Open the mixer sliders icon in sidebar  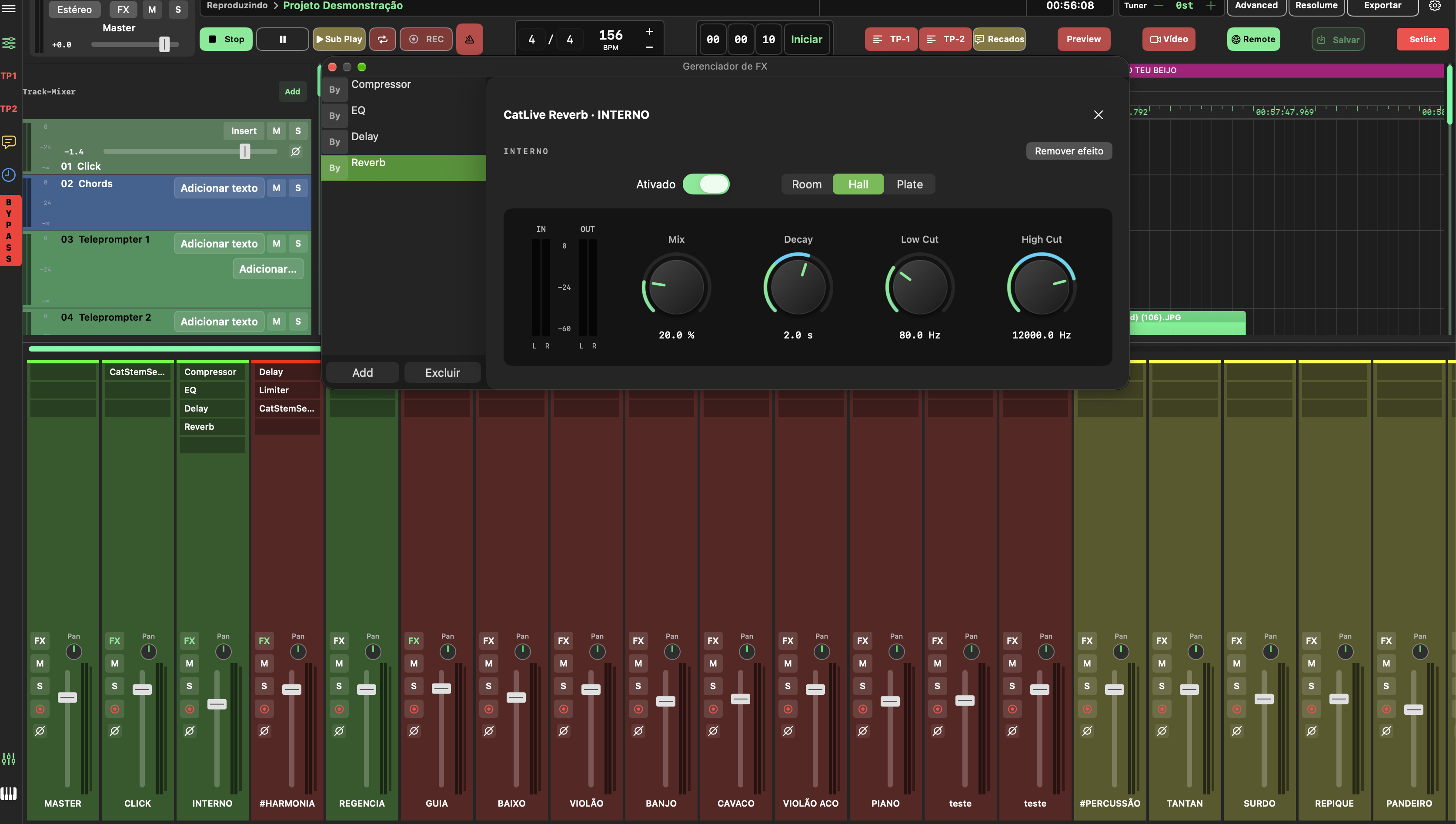9,43
